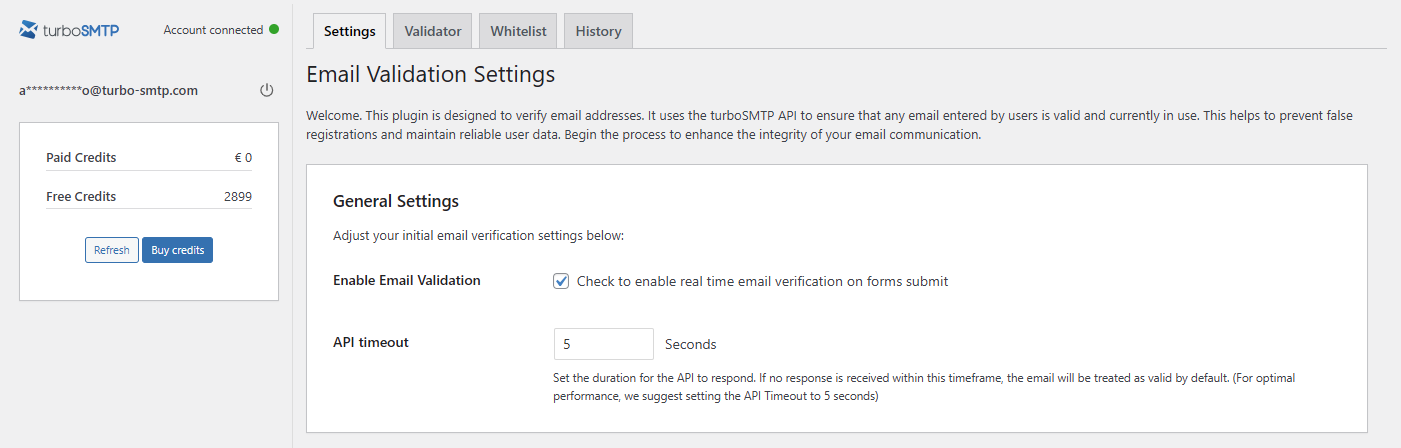This screenshot has height=448, width=1401.
Task: Click the turboSMTP envelope logo icon
Action: [x=29, y=30]
